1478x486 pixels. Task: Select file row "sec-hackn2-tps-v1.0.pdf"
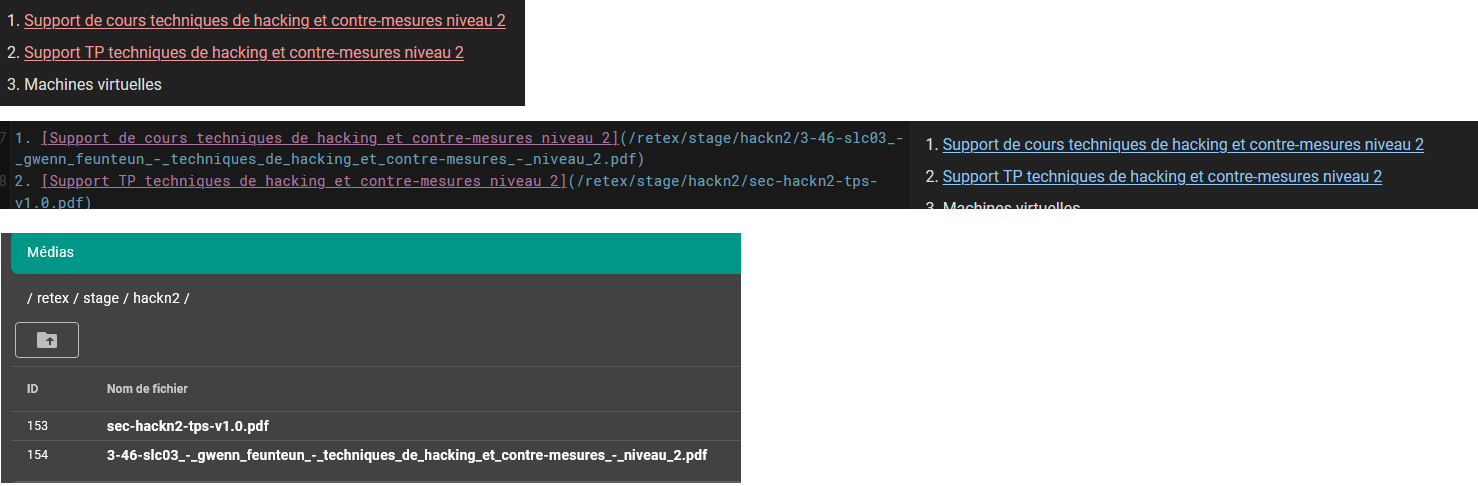[x=376, y=426]
